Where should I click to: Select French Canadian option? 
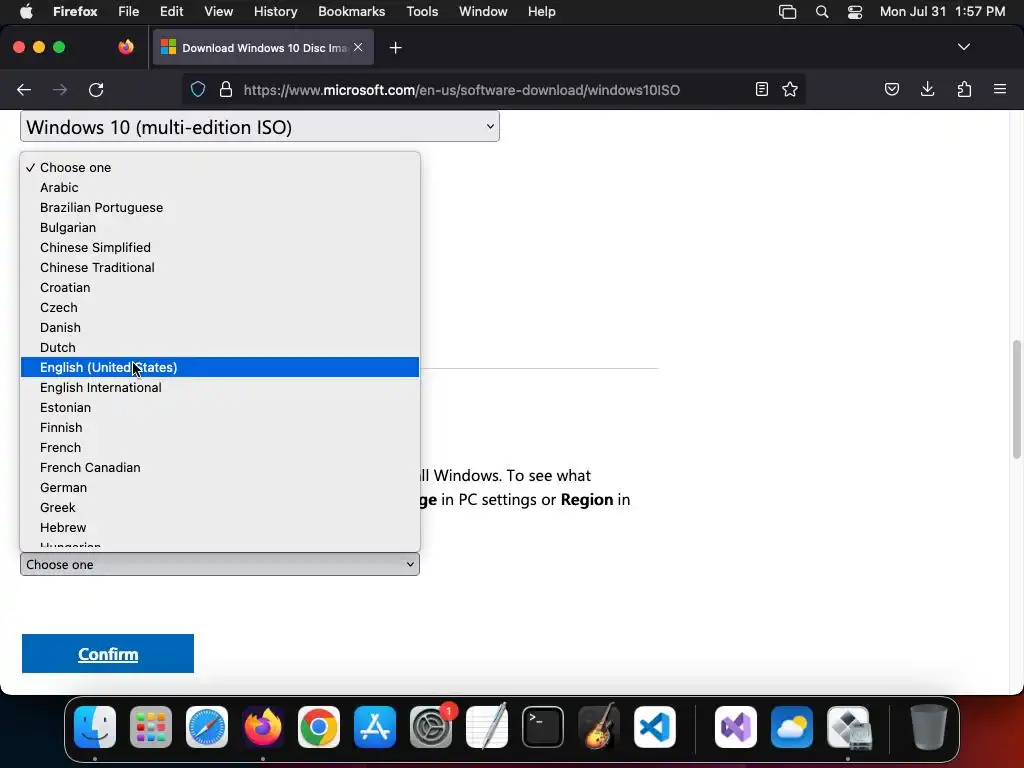pyautogui.click(x=220, y=468)
